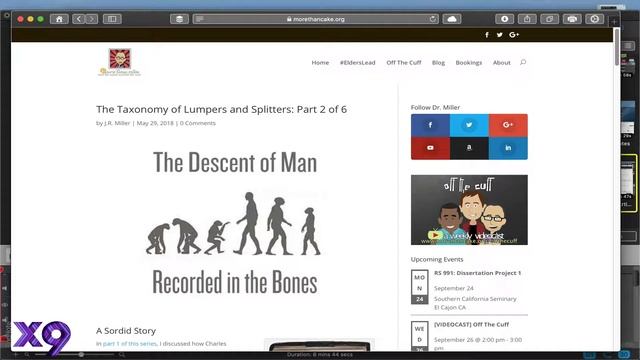This screenshot has height=360, width=640.
Task: Open the site search magnifier icon
Action: click(x=523, y=62)
